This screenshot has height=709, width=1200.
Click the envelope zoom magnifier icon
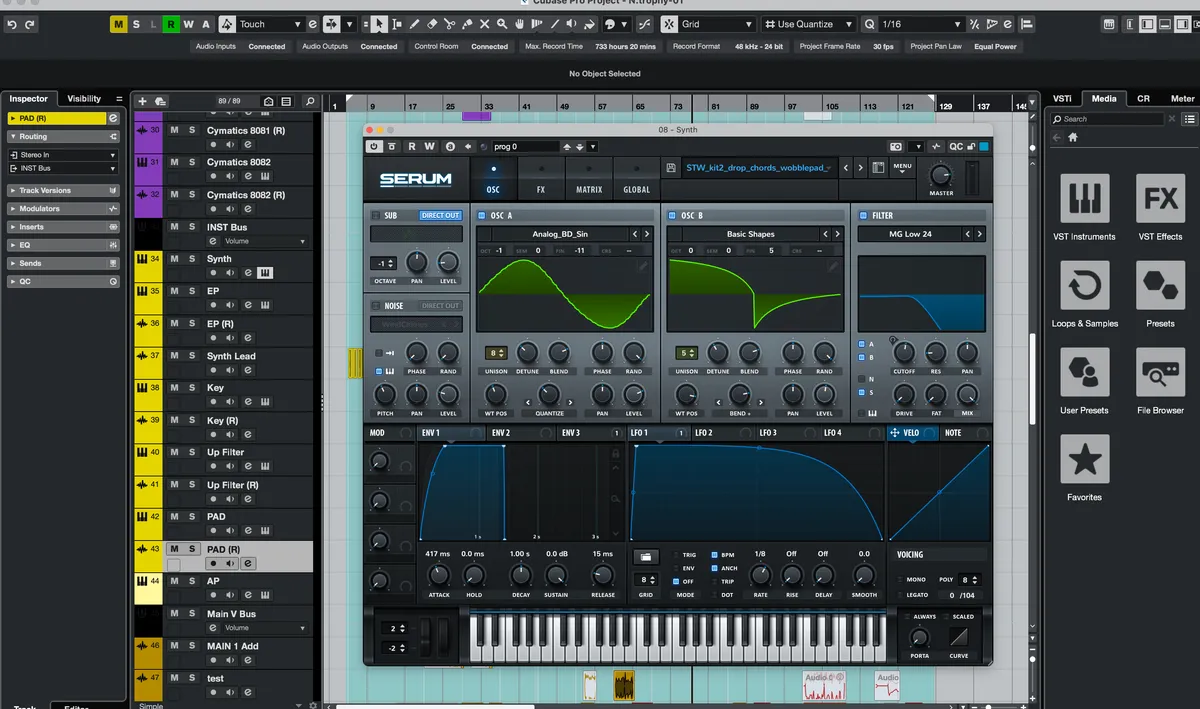(x=615, y=497)
